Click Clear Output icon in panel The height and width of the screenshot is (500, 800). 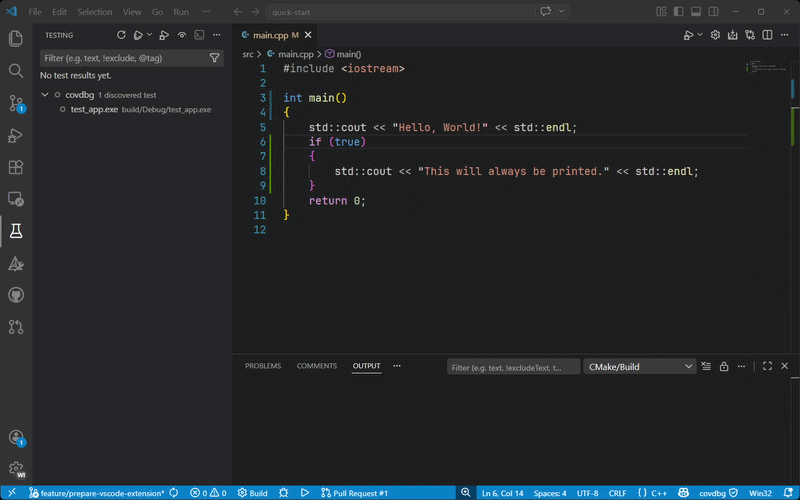[706, 367]
